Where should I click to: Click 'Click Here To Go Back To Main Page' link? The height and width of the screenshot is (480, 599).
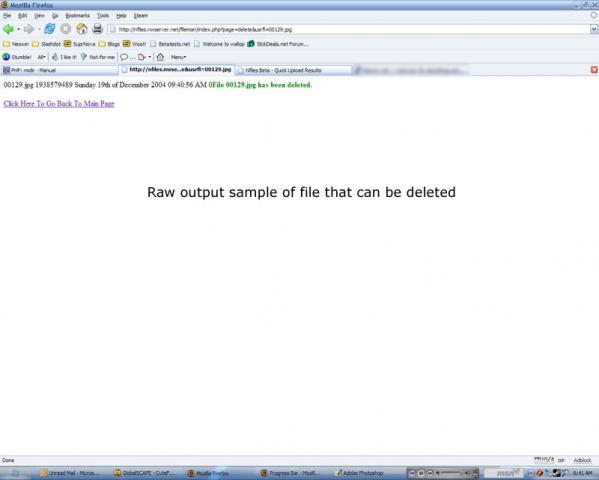coord(59,104)
